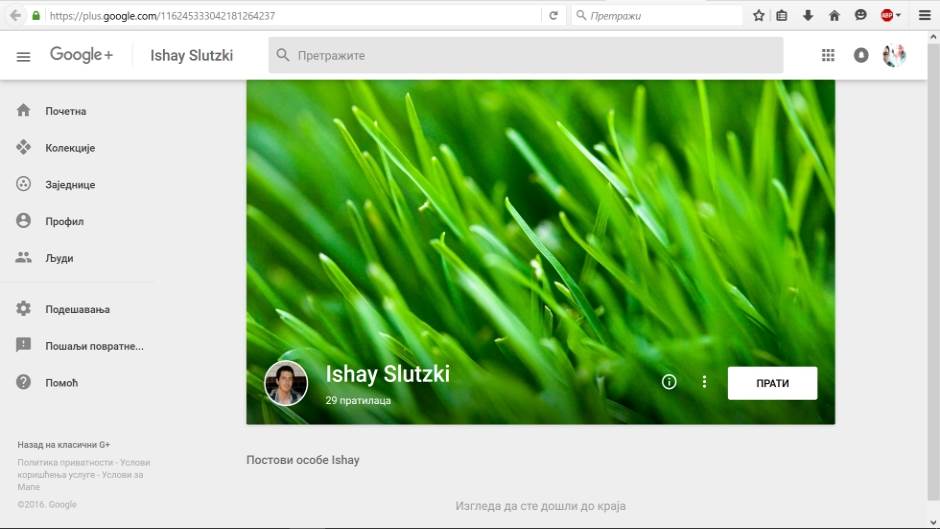This screenshot has height=529, width=940.
Task: Open Колекције in the sidebar
Action: point(69,148)
